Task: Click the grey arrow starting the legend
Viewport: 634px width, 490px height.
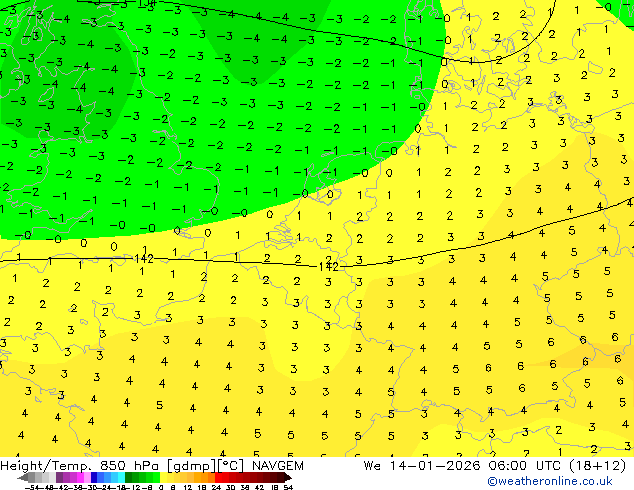Action: point(22,477)
